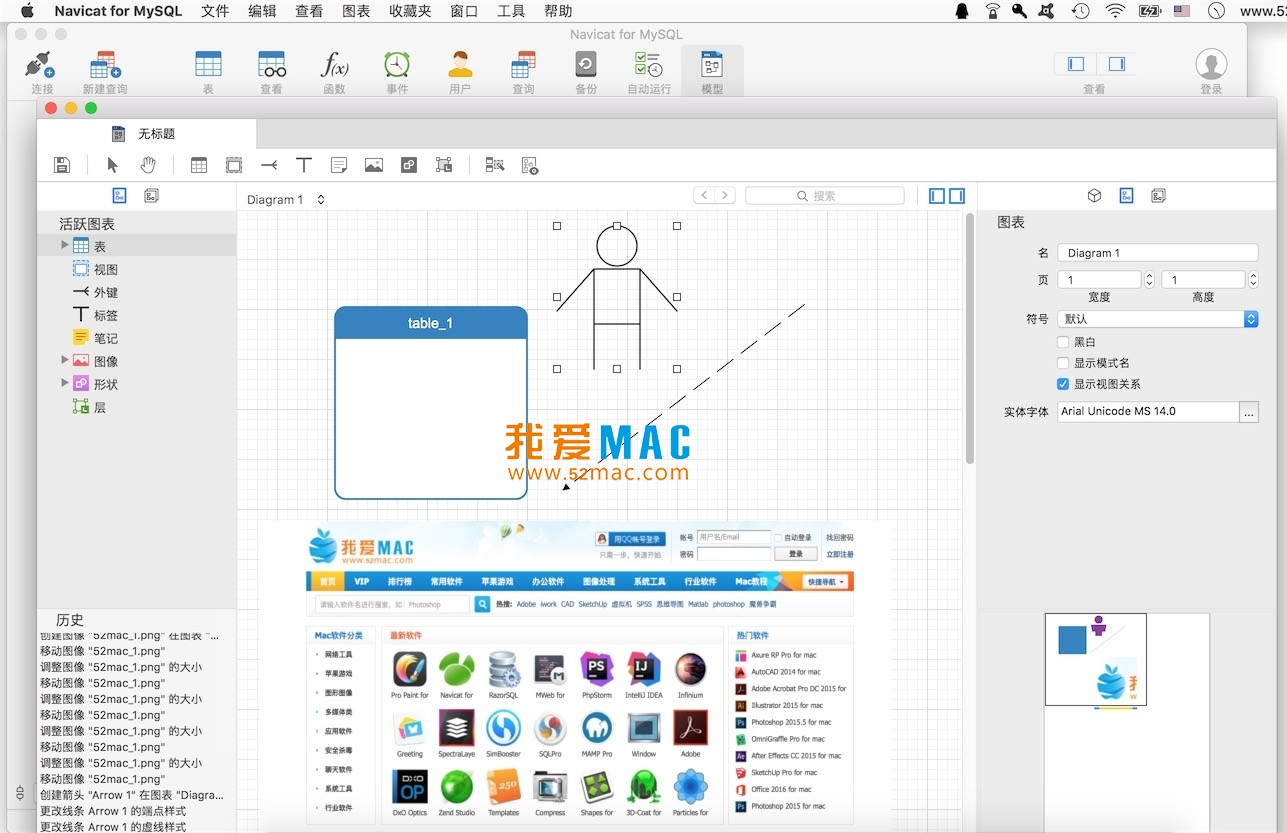Toggle left sidebar with main toolbar view button

pyautogui.click(x=1076, y=64)
